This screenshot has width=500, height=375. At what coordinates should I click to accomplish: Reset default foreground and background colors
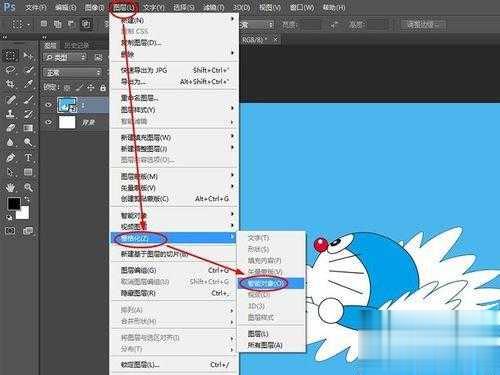click(9, 218)
